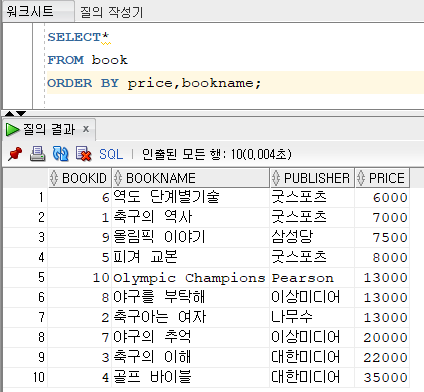Viewport: 424px width, 392px height.
Task: Select the cell 올림픽 이야기
Action: point(191,237)
